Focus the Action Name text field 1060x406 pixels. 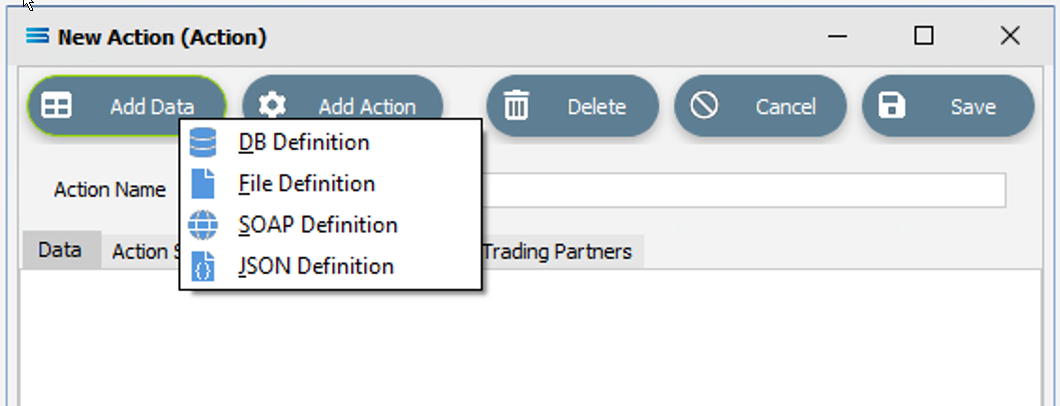(743, 190)
